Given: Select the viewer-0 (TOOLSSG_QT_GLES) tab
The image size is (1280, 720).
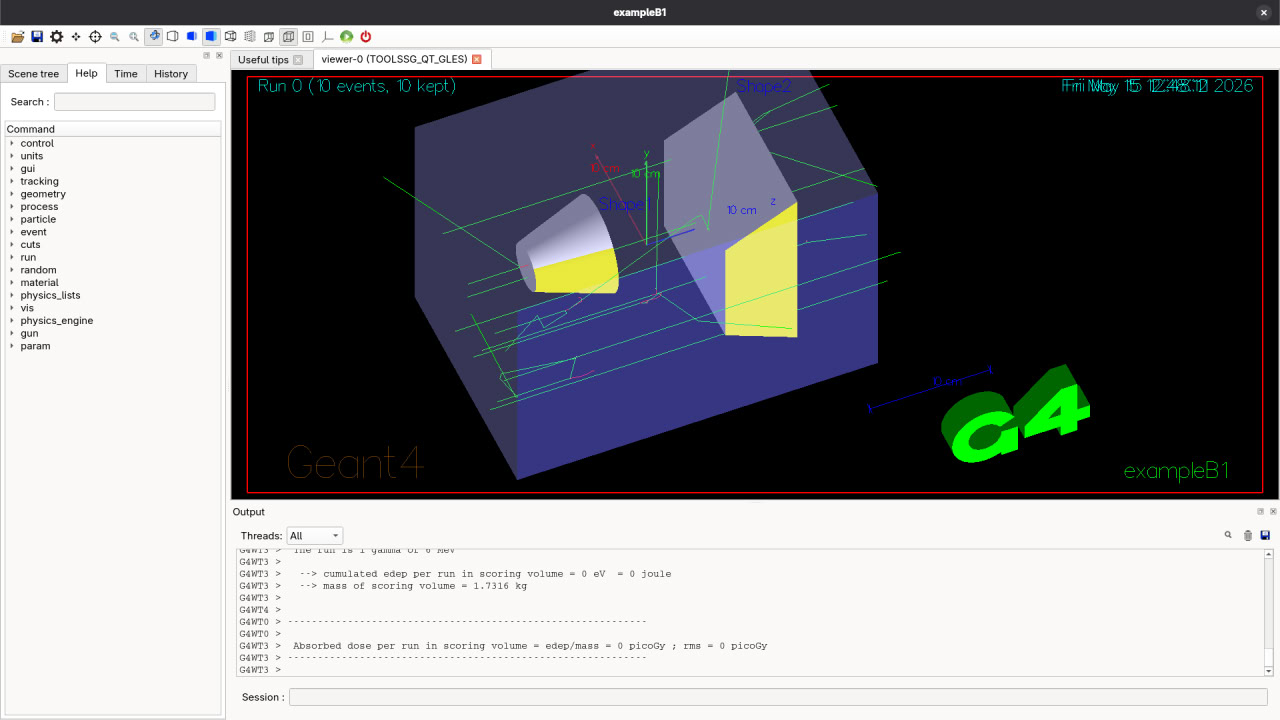Looking at the screenshot, I should pos(394,59).
